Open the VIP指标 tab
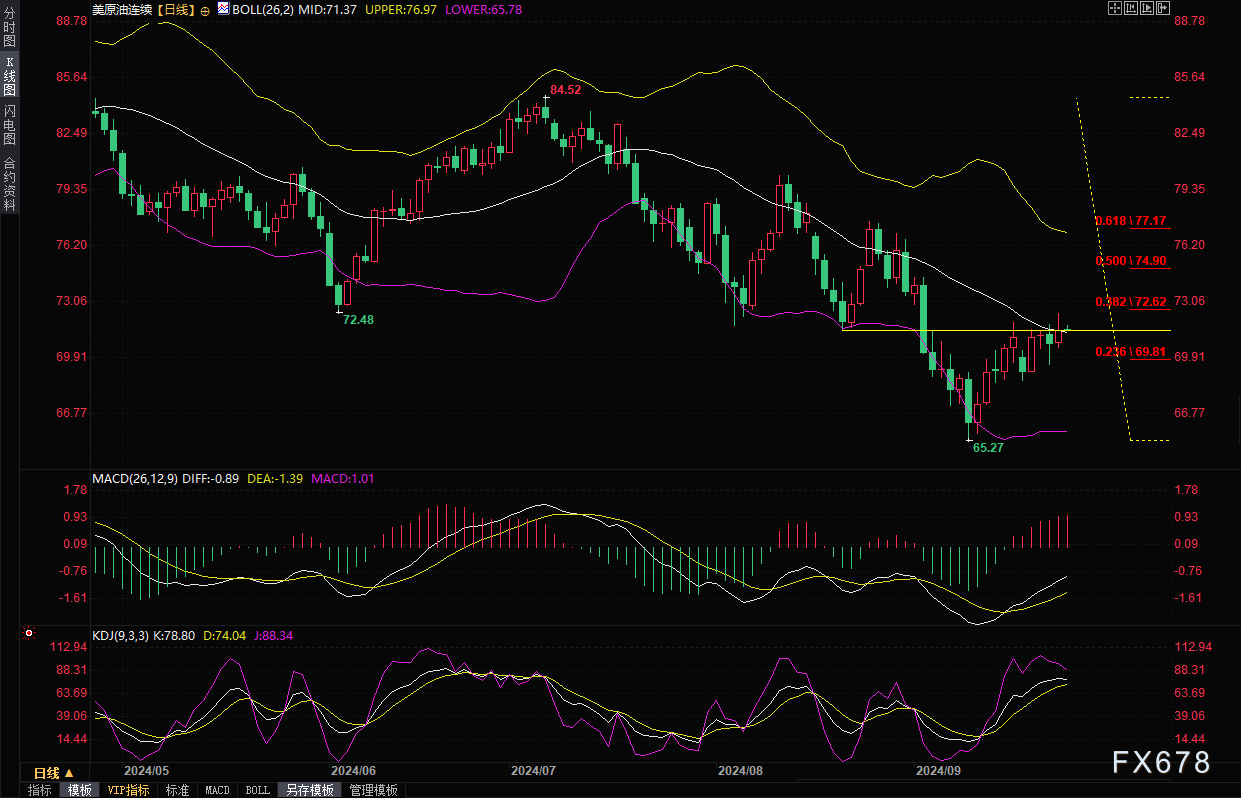Image resolution: width=1241 pixels, height=798 pixels. [128, 790]
